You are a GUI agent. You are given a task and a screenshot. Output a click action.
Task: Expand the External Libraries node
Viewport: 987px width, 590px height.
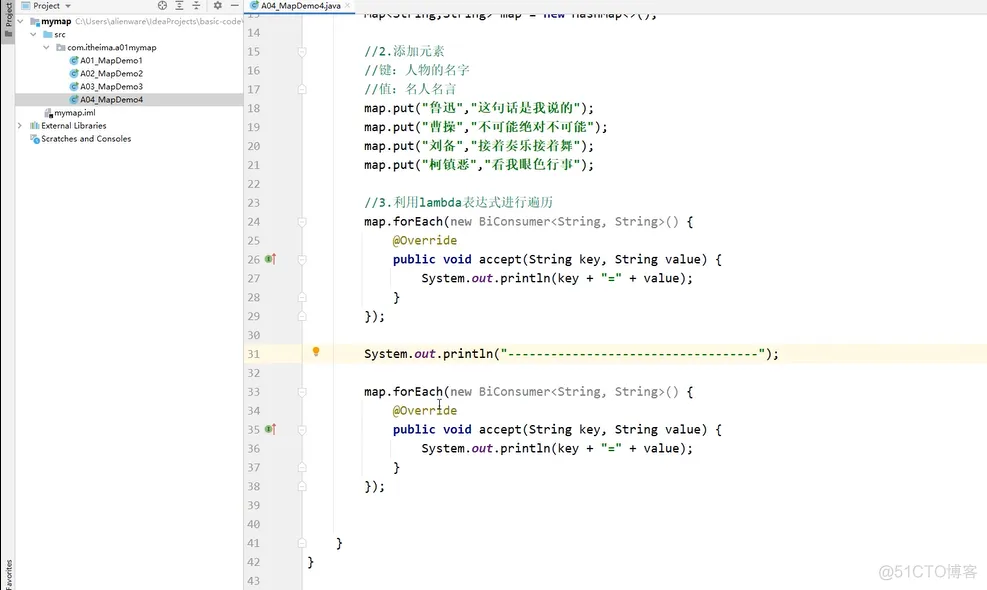pos(20,125)
